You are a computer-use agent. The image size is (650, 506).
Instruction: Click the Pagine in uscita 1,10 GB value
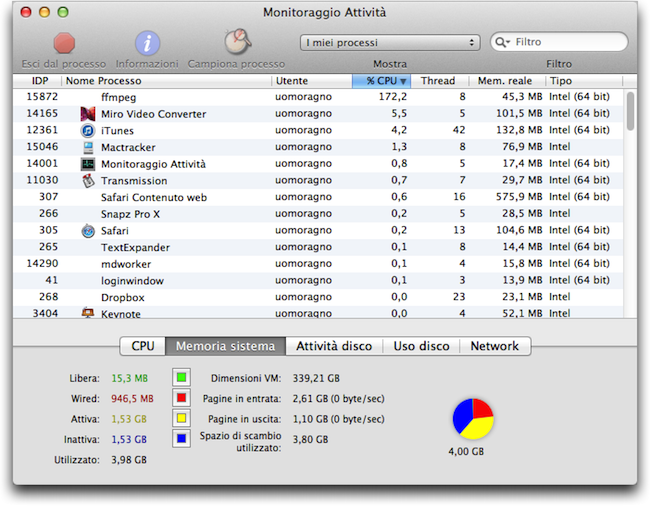pos(339,419)
